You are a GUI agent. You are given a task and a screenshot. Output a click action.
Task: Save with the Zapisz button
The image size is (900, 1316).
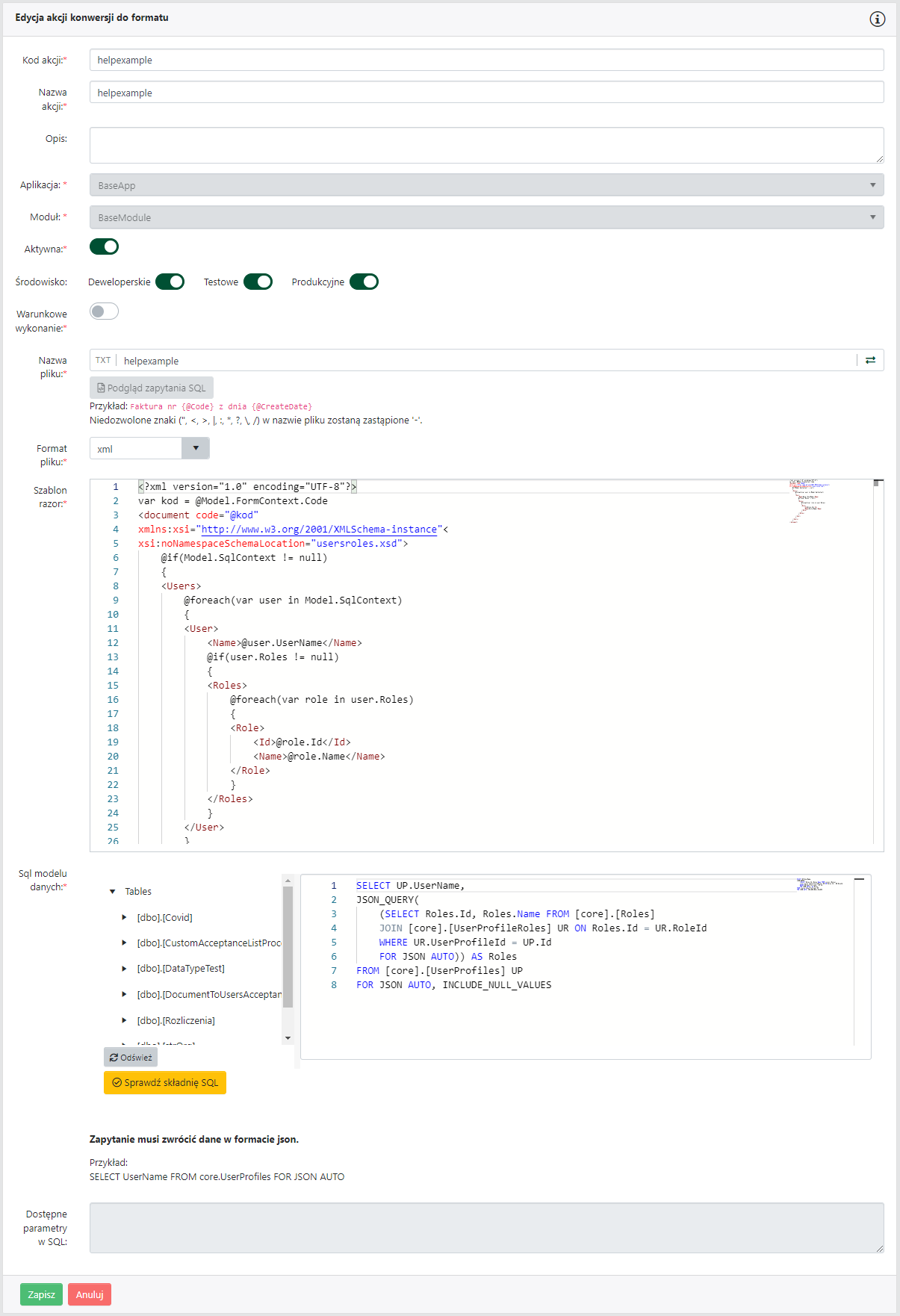click(41, 1294)
